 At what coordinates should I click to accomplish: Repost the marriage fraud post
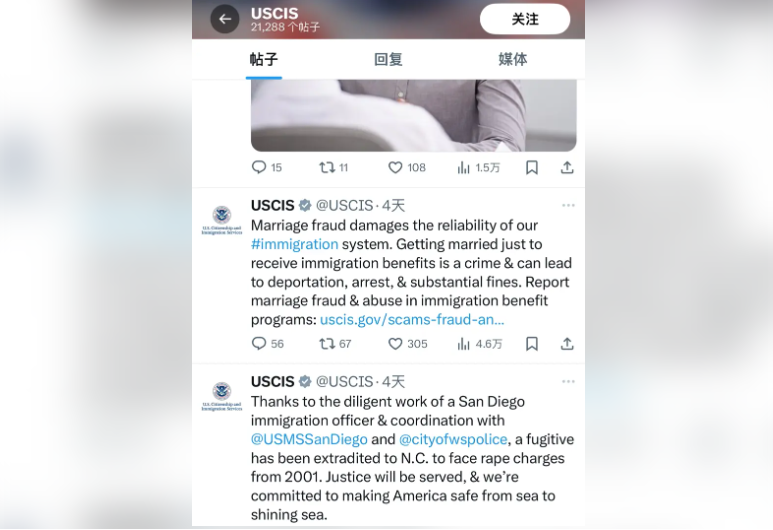tap(335, 344)
